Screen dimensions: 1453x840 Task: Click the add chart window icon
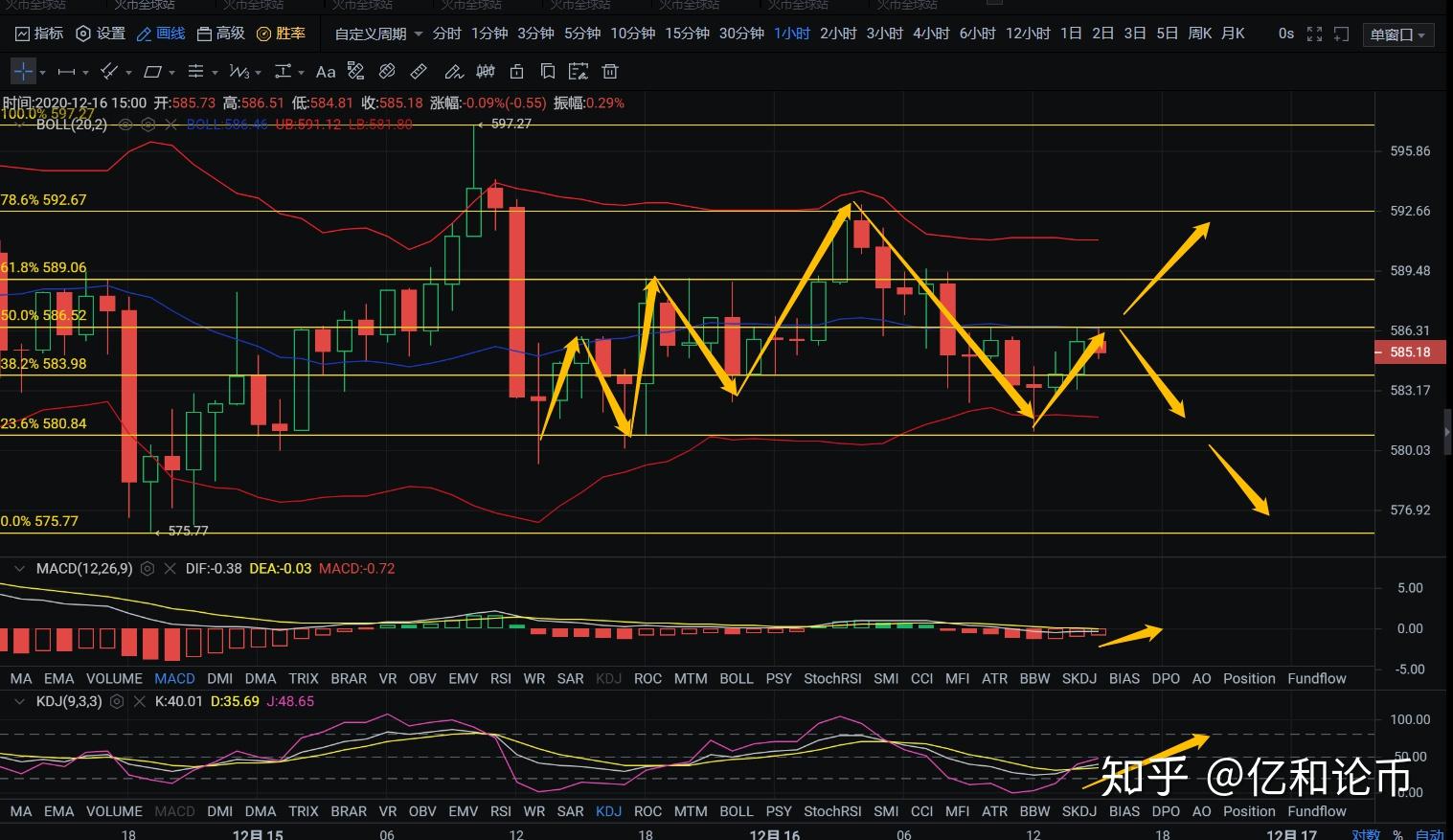[1342, 34]
